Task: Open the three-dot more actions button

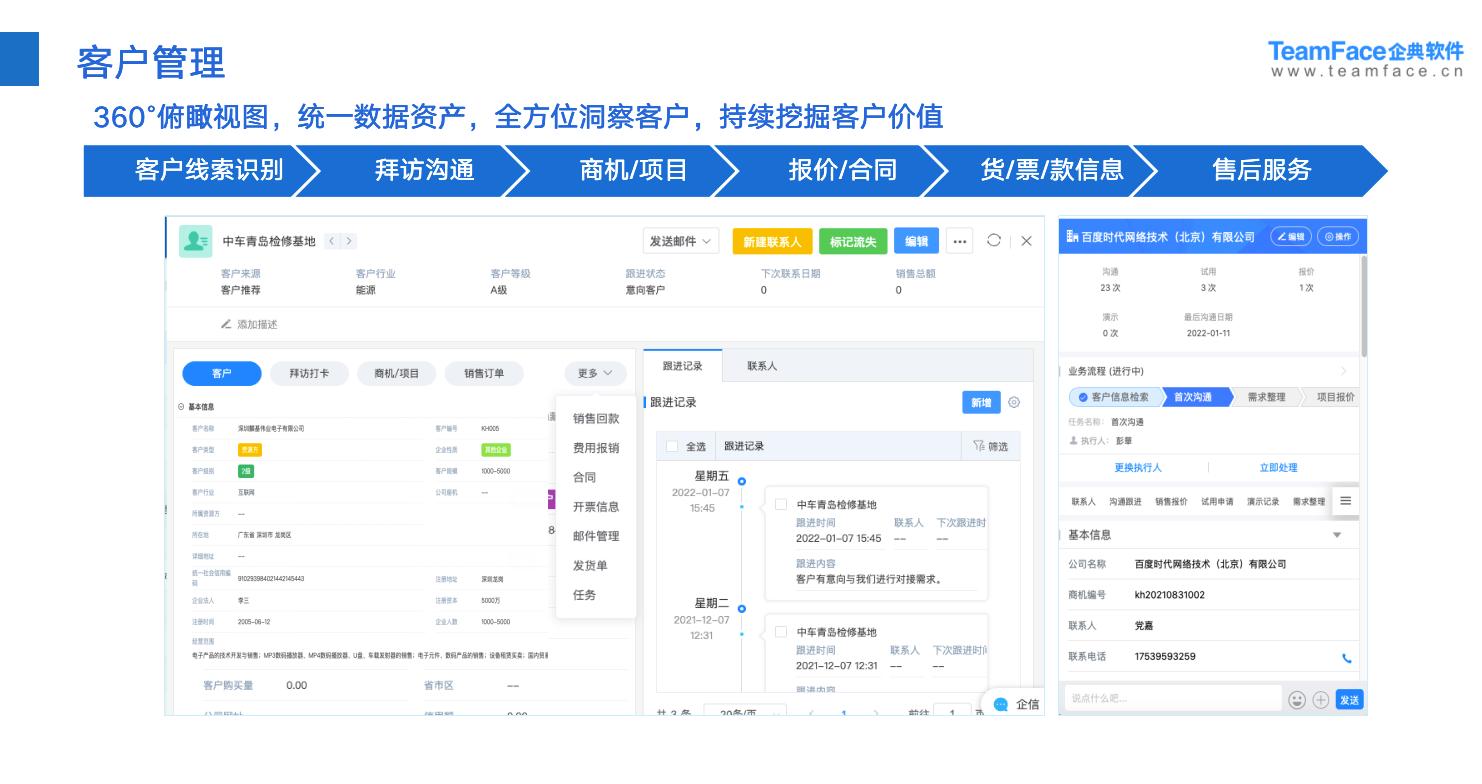Action: pos(960,241)
